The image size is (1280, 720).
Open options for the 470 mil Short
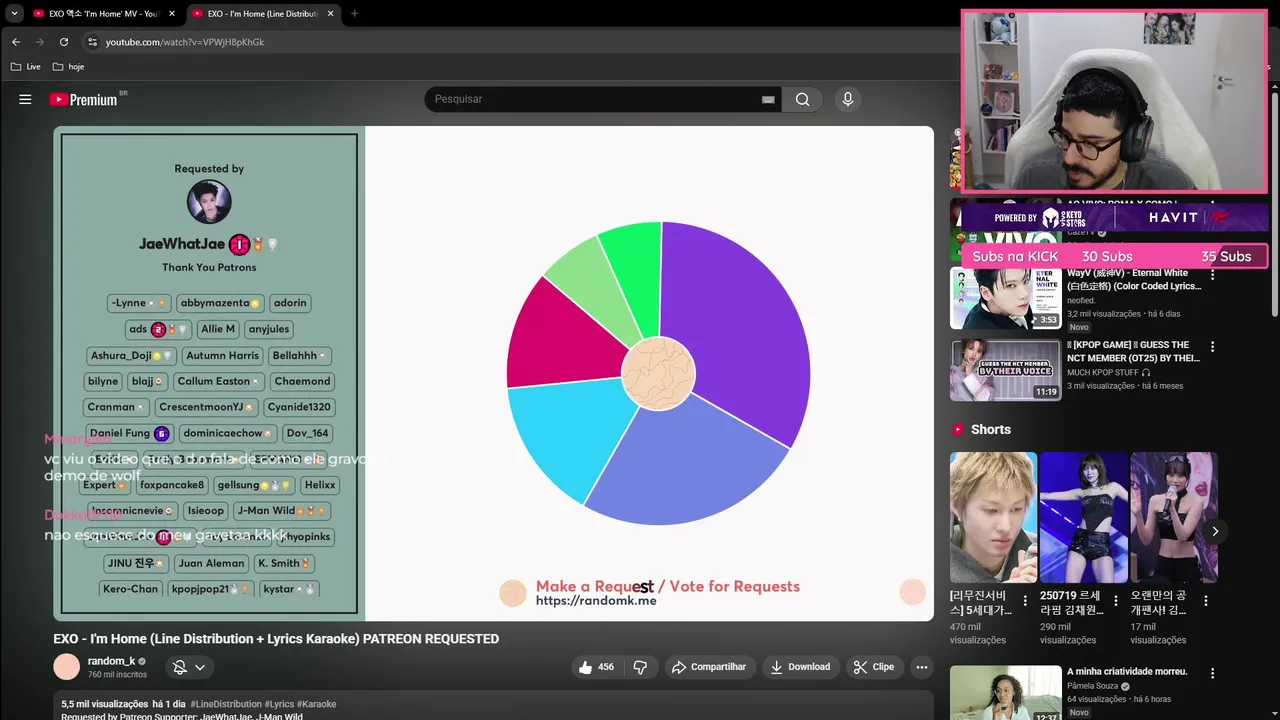pos(1025,601)
